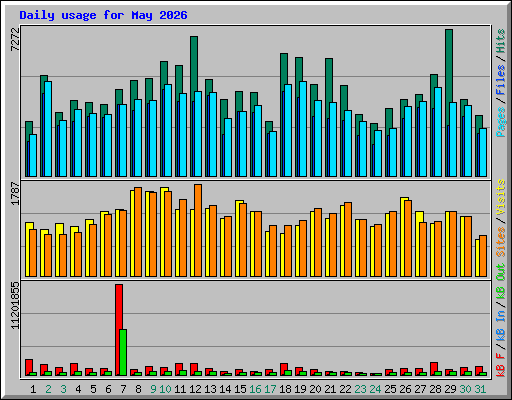Click the day label '14' on the x-axis

click(225, 389)
